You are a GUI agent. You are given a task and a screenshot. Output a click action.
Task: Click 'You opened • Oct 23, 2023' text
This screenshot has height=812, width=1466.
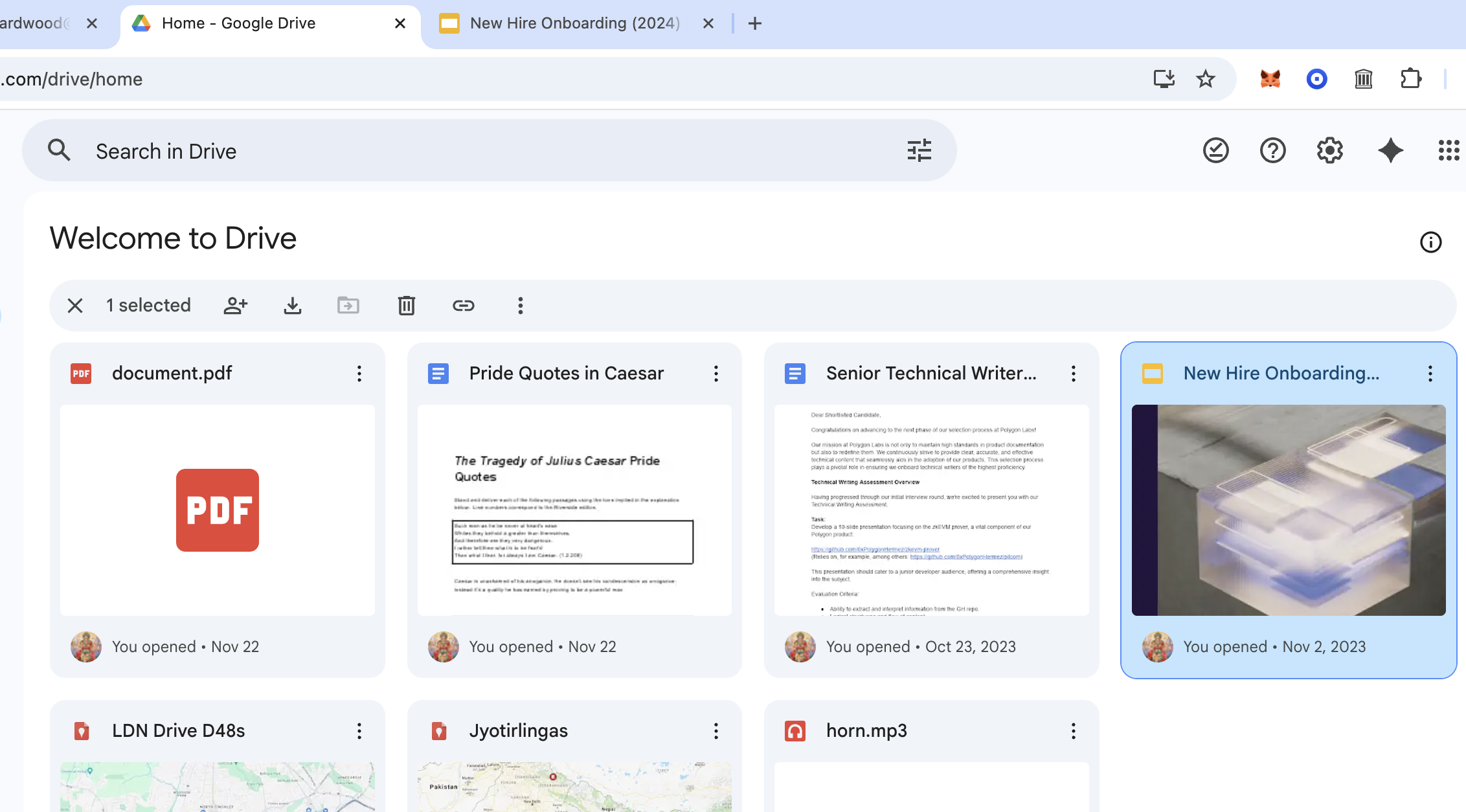pos(921,646)
